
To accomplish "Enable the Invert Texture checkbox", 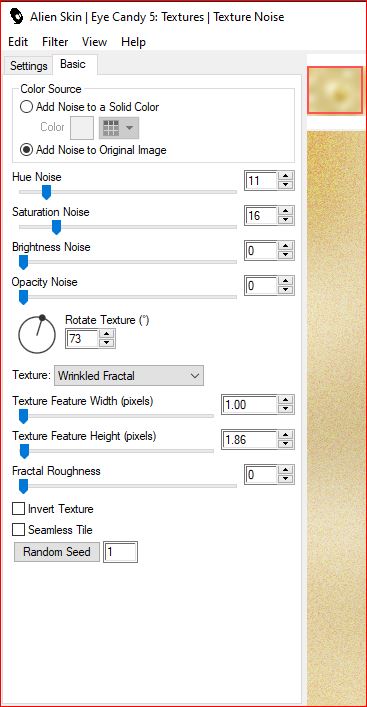I will pos(18,509).
